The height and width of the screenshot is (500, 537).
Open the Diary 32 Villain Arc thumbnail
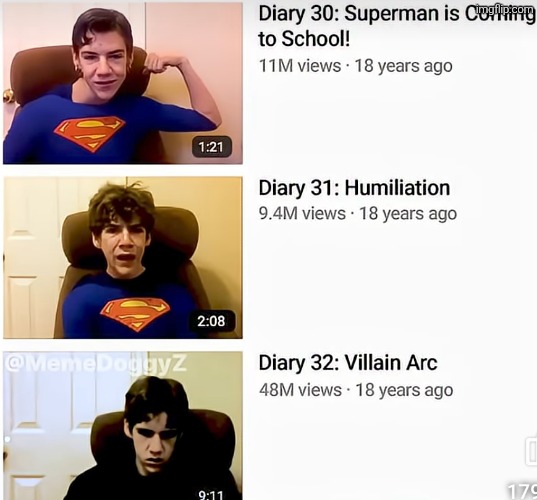pyautogui.click(x=123, y=426)
